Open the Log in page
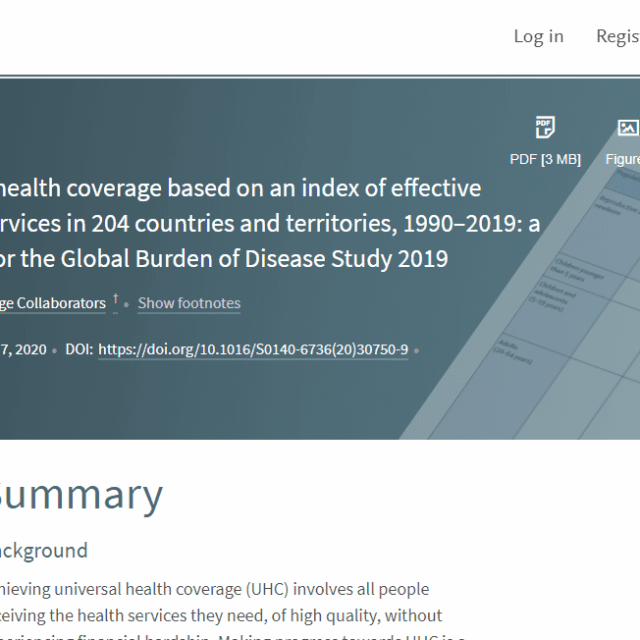The width and height of the screenshot is (640, 640). (538, 36)
